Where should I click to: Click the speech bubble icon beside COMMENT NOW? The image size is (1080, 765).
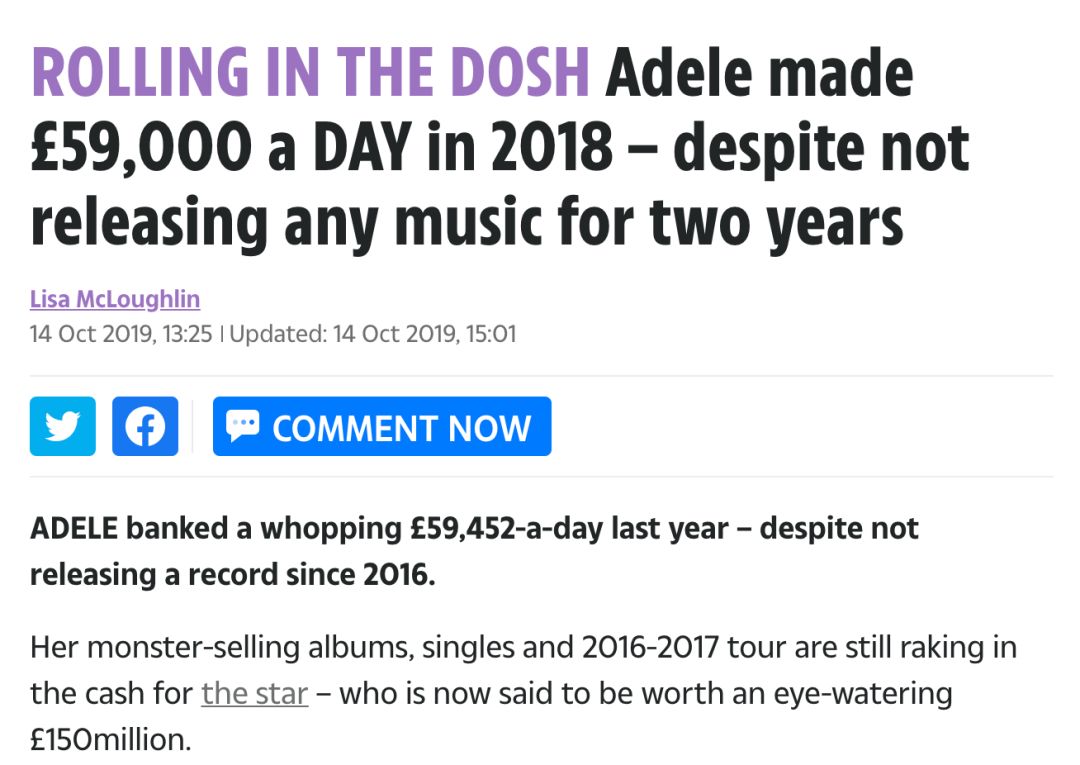(x=242, y=426)
